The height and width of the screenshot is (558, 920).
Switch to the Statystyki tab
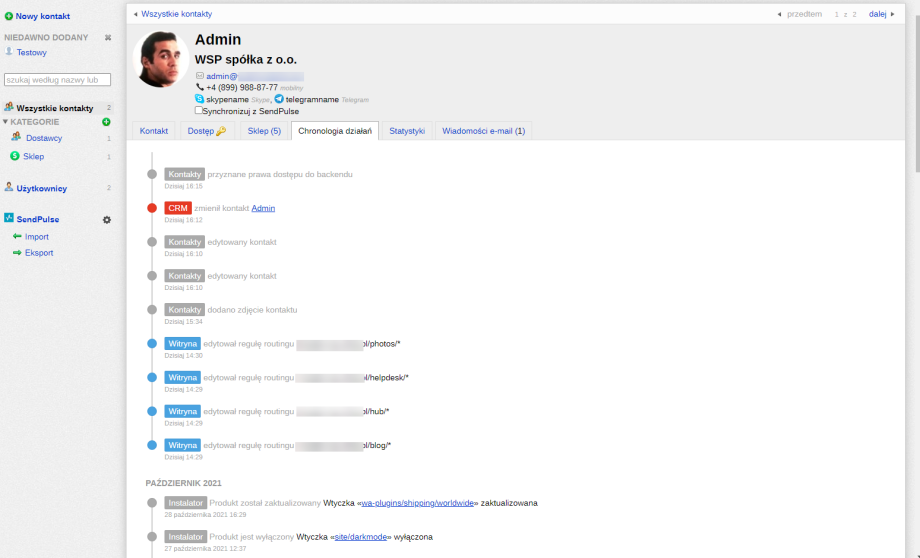pyautogui.click(x=407, y=131)
